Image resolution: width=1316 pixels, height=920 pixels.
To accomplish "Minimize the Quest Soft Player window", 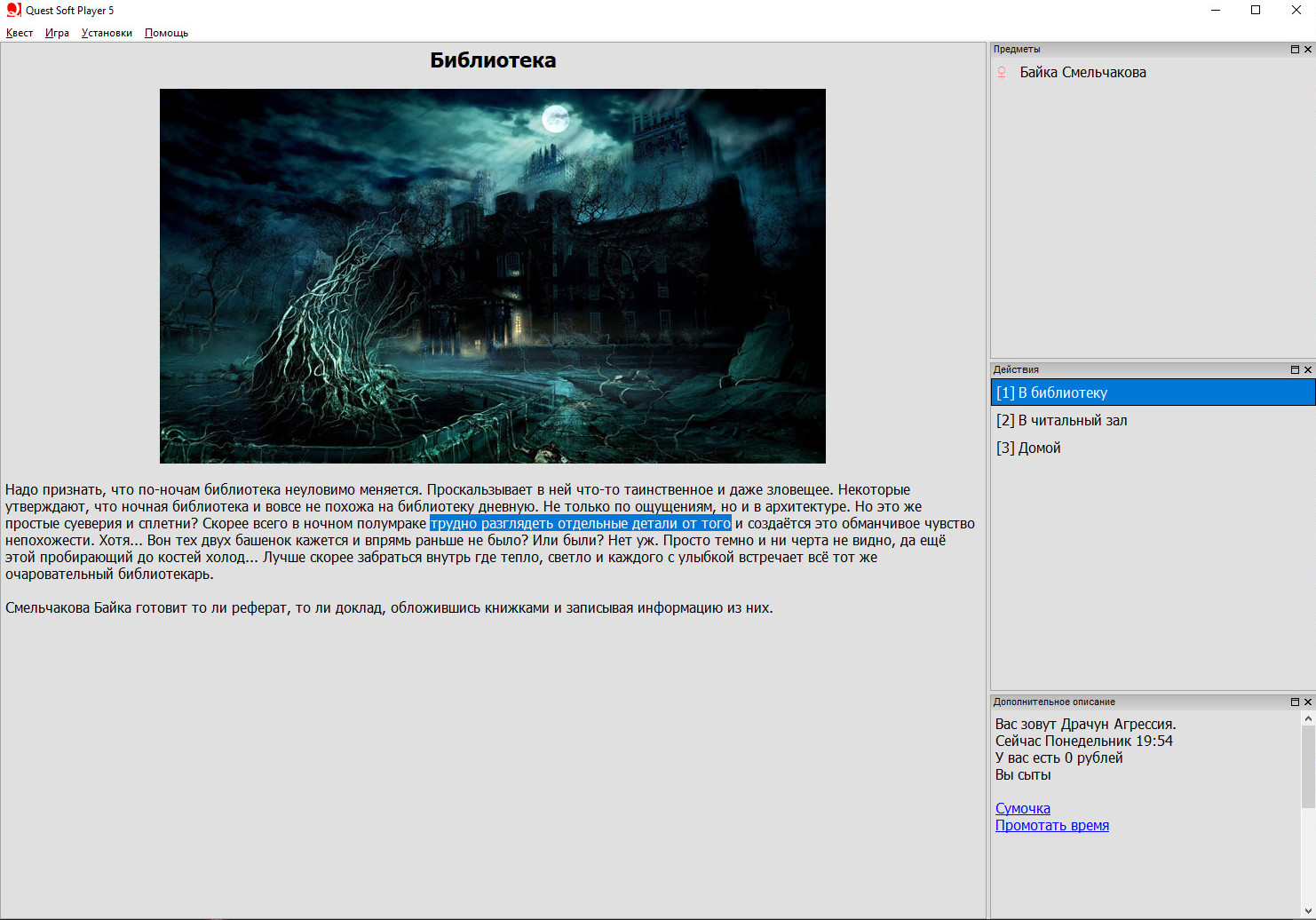I will pyautogui.click(x=1216, y=11).
